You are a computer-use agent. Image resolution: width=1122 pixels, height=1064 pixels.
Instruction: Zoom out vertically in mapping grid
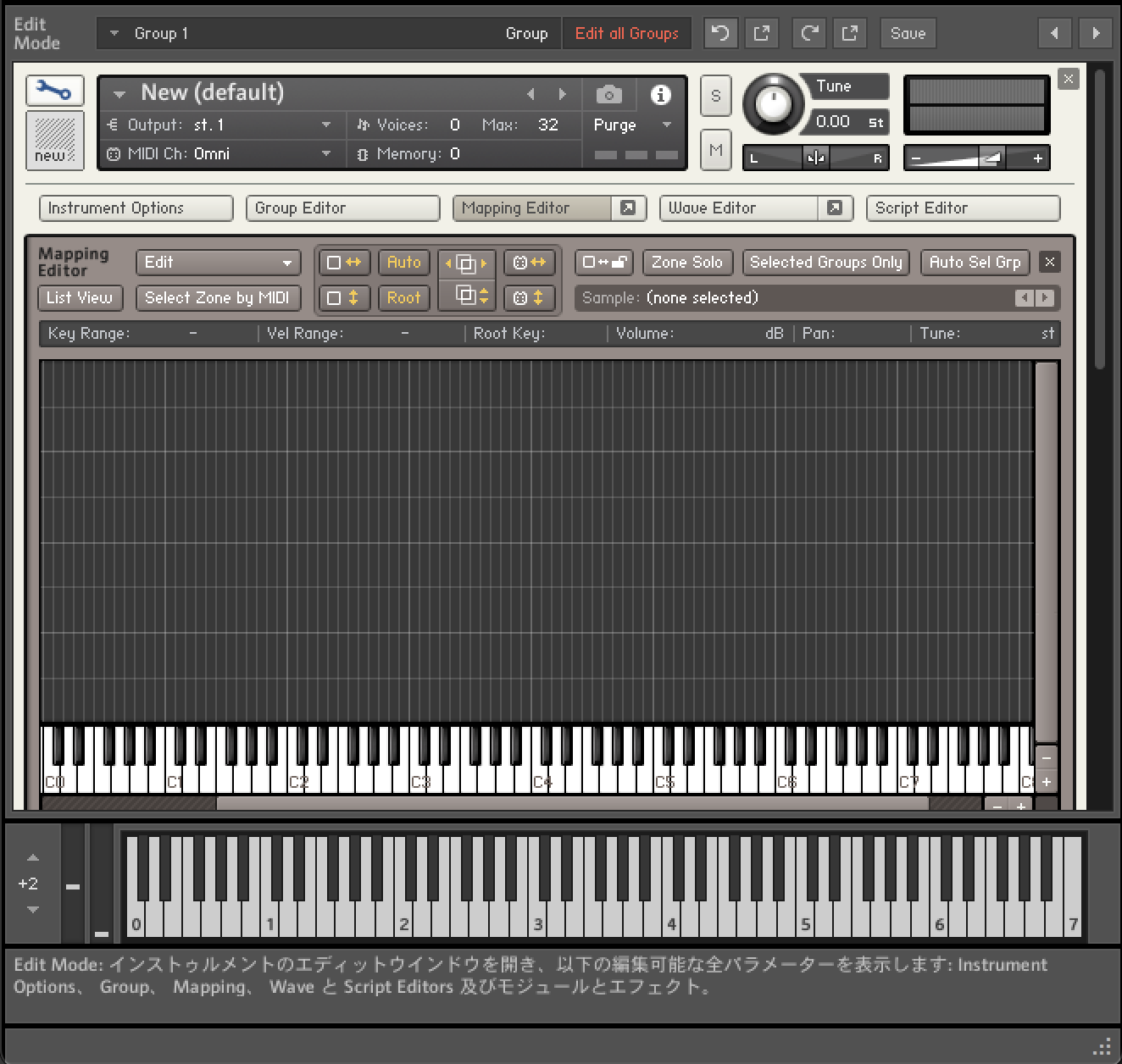(x=1047, y=758)
